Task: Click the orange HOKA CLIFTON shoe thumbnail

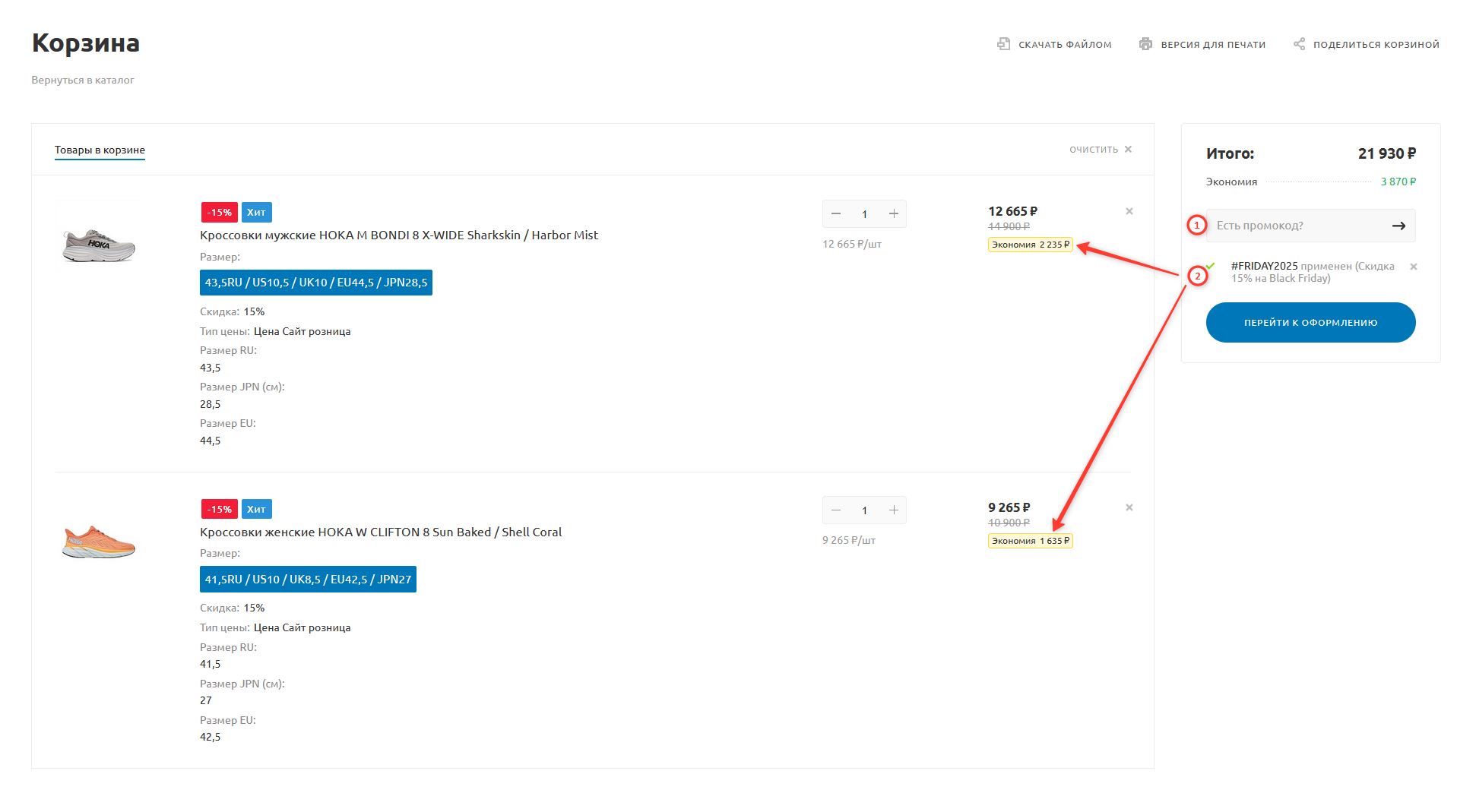Action: point(98,542)
